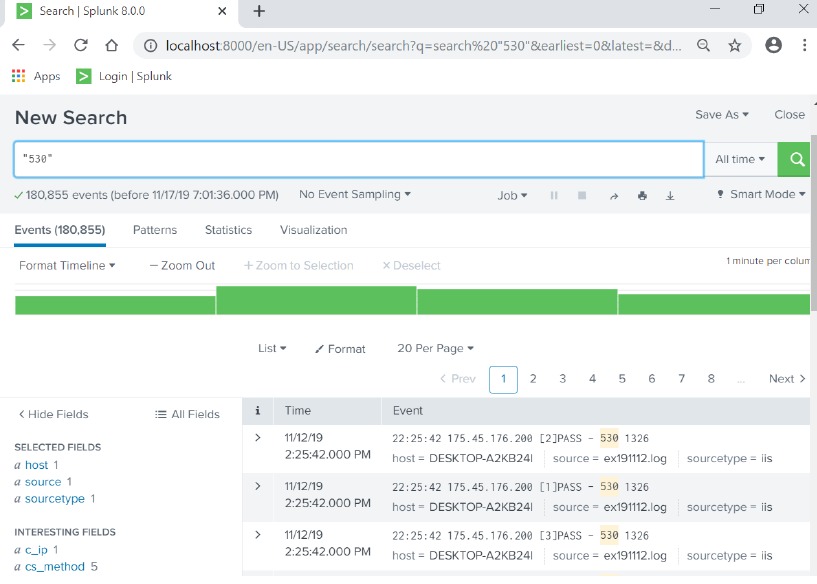View site information icon in address bar
Viewport: 817px width, 584px height.
[x=150, y=46]
